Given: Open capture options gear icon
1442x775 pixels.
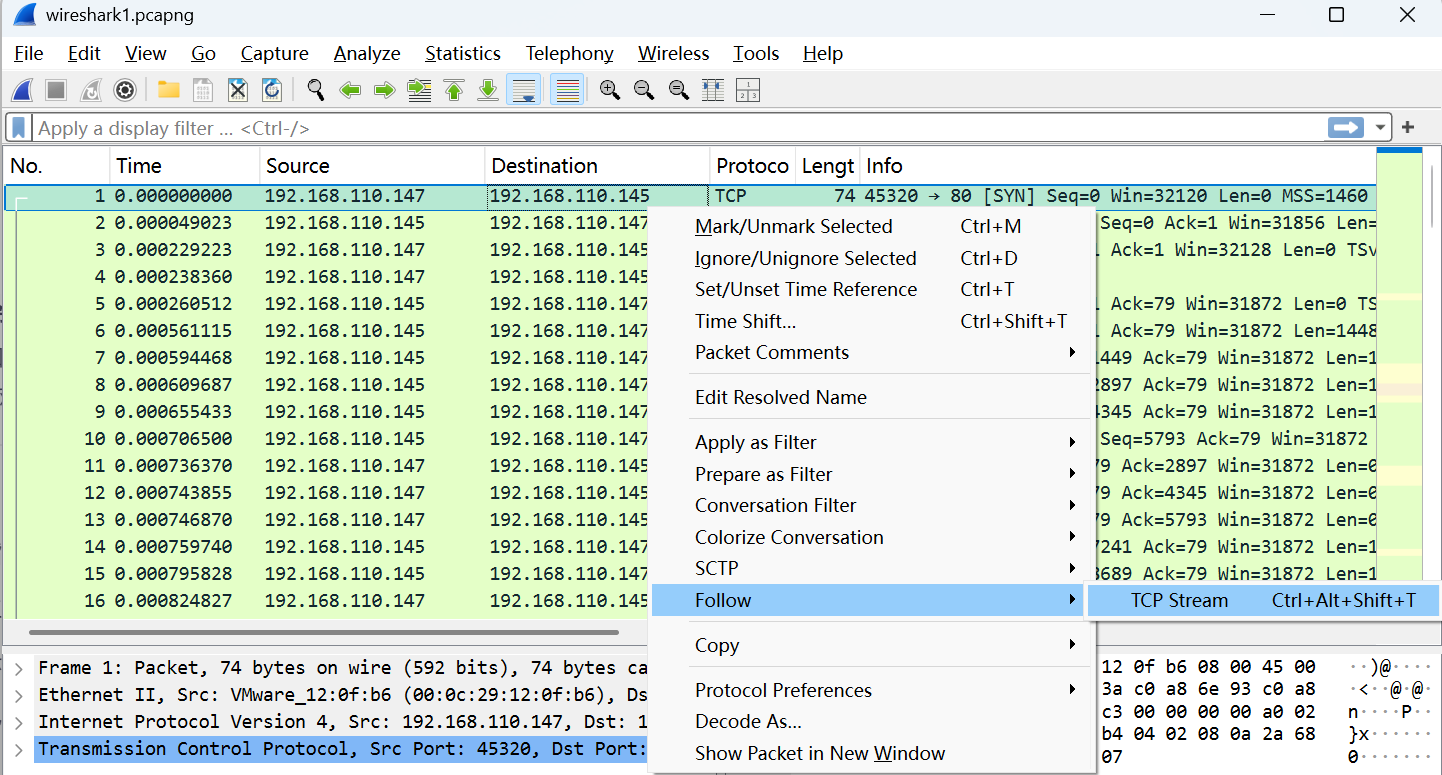Looking at the screenshot, I should (x=124, y=91).
